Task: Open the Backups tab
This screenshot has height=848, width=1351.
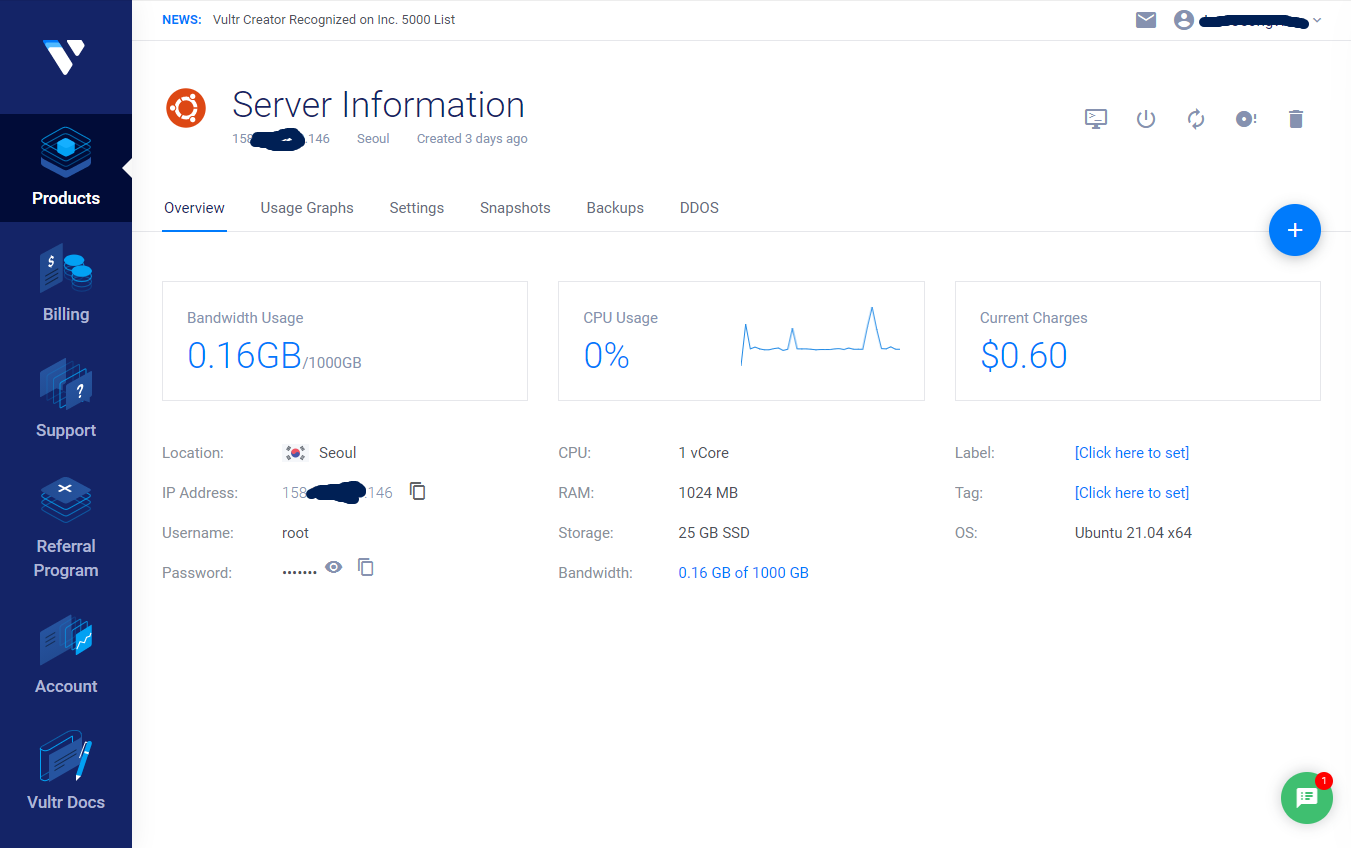Action: (x=615, y=208)
